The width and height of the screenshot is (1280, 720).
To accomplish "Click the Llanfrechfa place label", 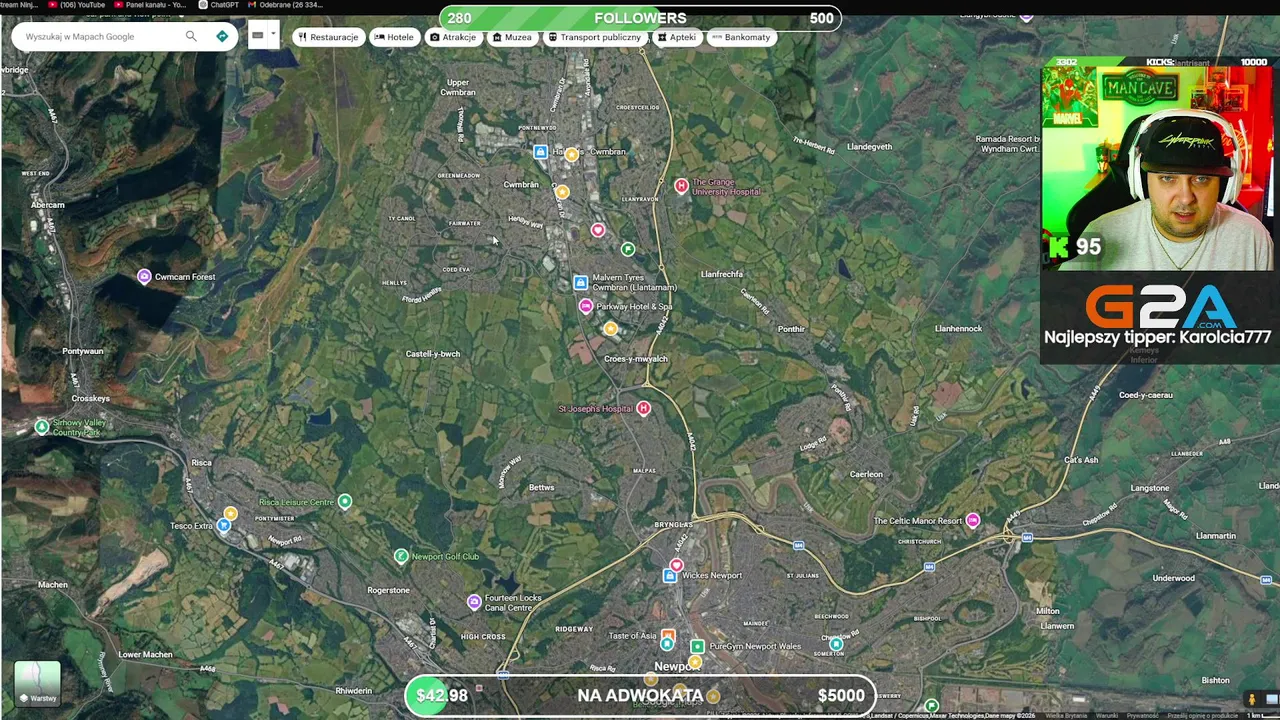I will pos(722,274).
